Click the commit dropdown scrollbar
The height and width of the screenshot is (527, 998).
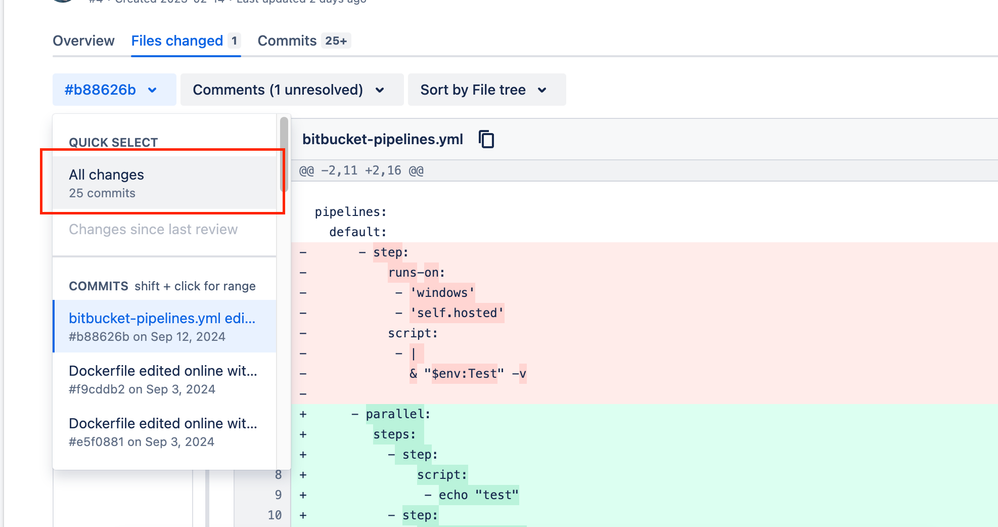tap(284, 154)
